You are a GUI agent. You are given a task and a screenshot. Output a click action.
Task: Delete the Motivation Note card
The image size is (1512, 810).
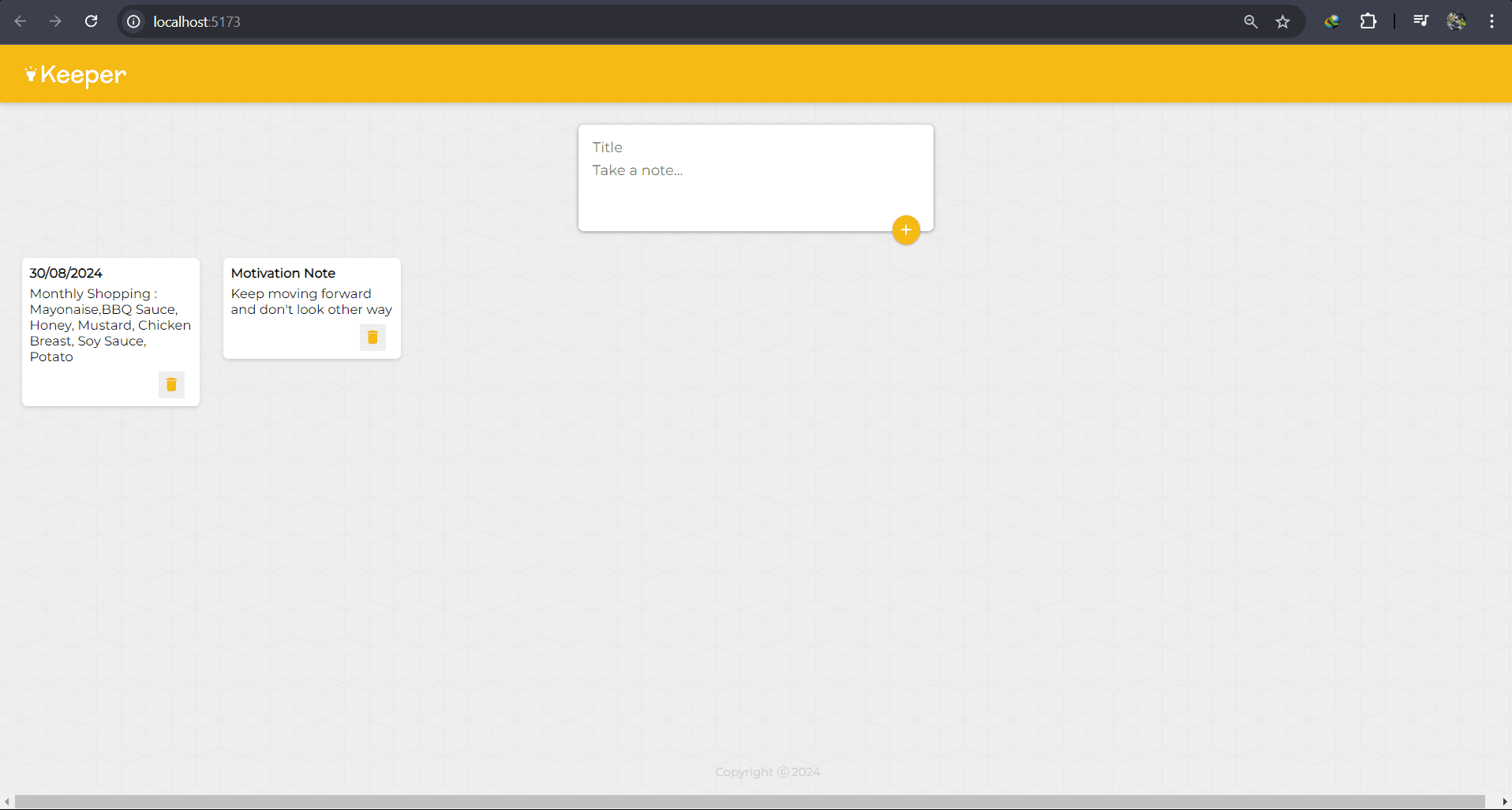tap(372, 338)
